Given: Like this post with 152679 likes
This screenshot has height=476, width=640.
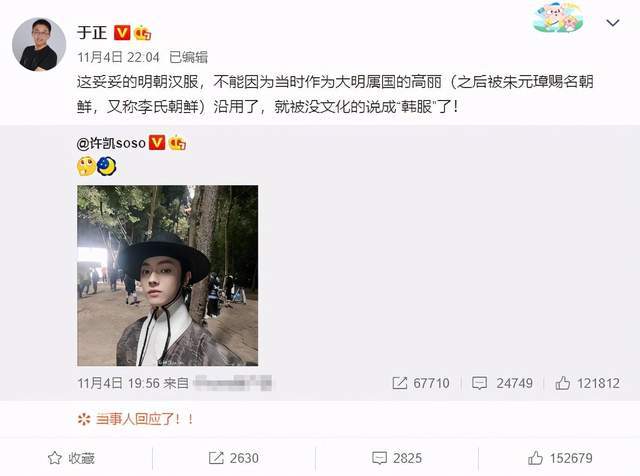Looking at the screenshot, I should pos(560,458).
